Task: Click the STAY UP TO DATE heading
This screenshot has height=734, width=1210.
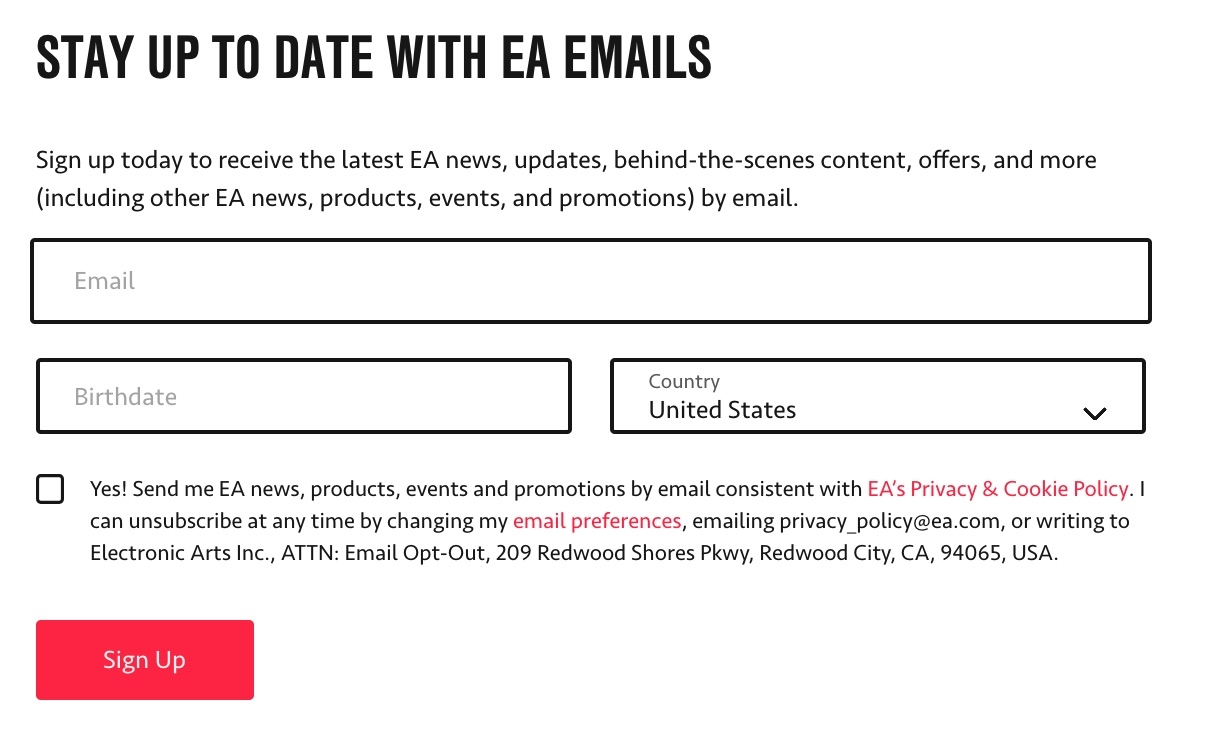Action: (373, 57)
